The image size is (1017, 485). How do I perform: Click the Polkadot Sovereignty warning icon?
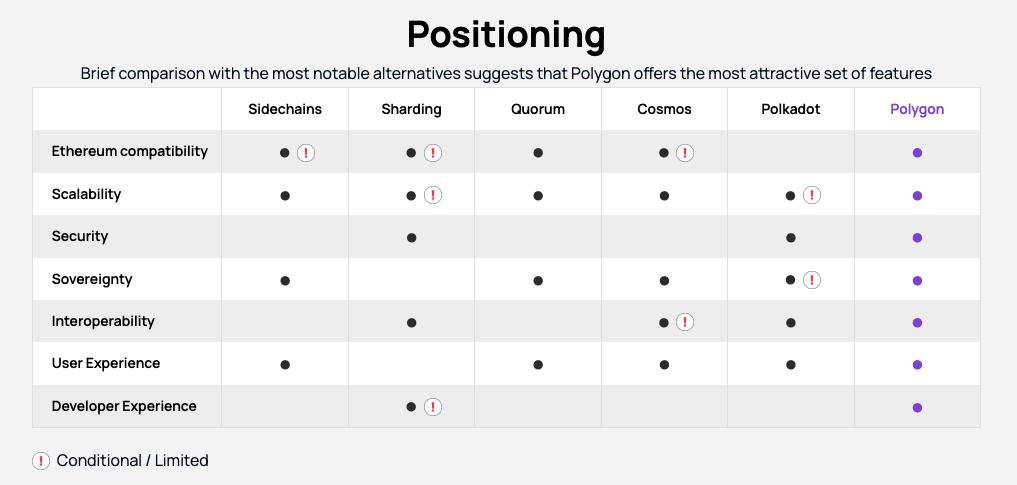coord(811,280)
